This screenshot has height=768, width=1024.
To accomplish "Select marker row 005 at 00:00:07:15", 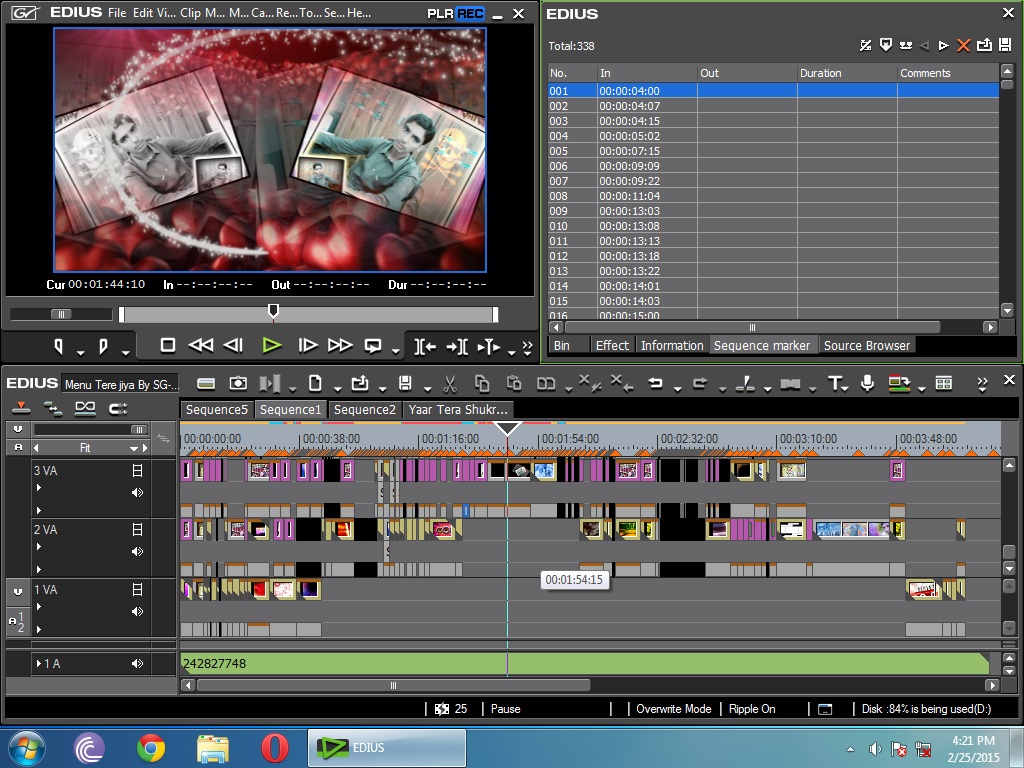I will click(x=773, y=151).
